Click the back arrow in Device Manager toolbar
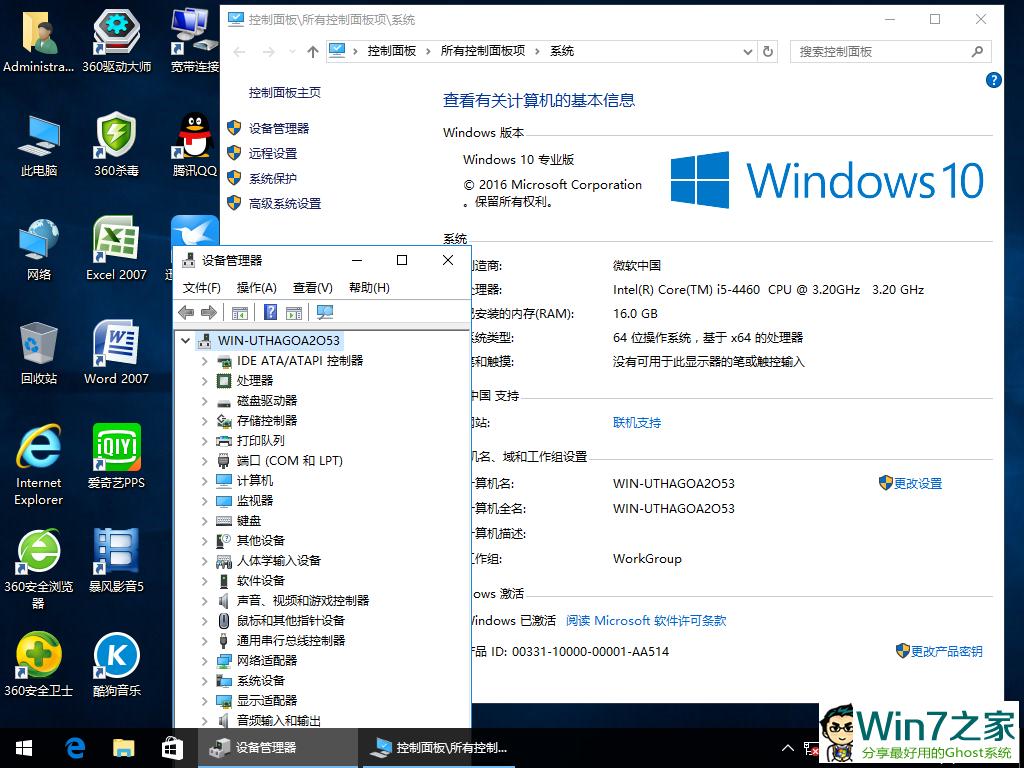Image resolution: width=1024 pixels, height=768 pixels. click(186, 312)
